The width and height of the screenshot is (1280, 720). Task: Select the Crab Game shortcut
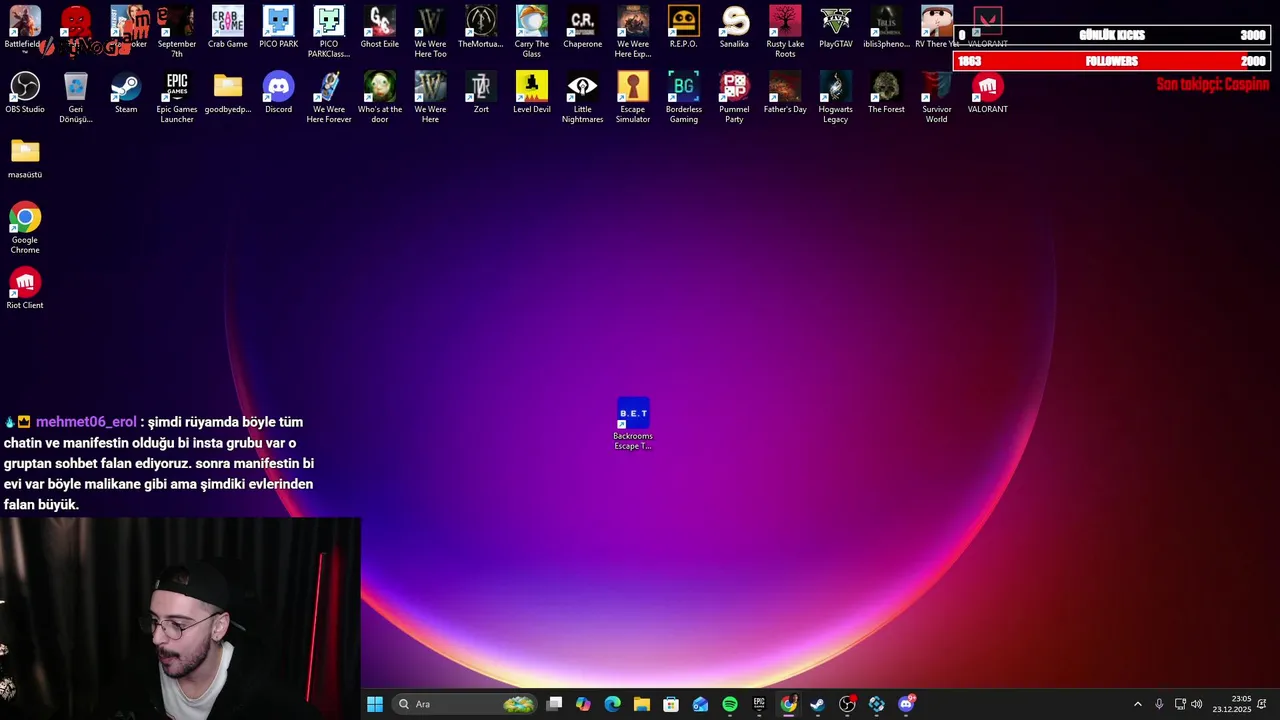pos(228,27)
